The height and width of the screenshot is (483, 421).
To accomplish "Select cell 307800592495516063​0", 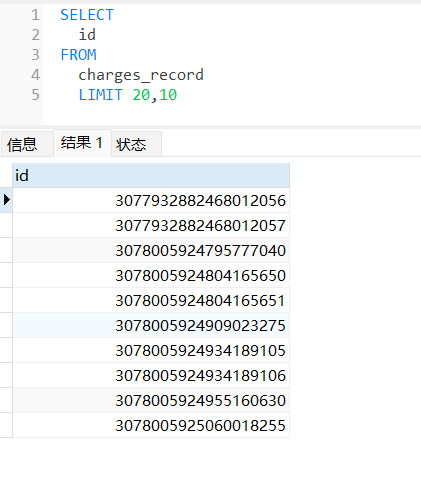I will (151, 400).
